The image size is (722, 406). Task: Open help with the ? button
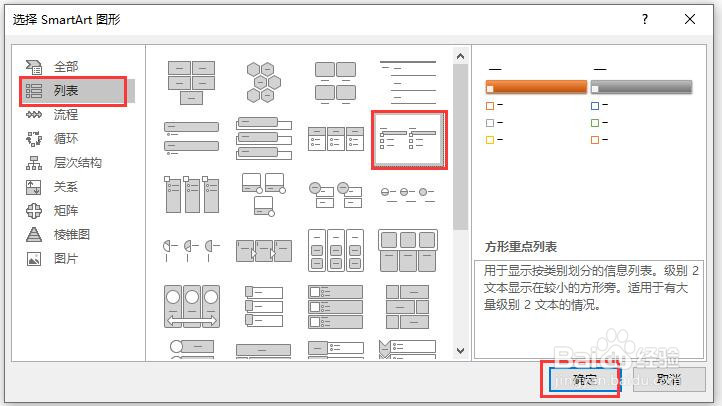pyautogui.click(x=645, y=19)
